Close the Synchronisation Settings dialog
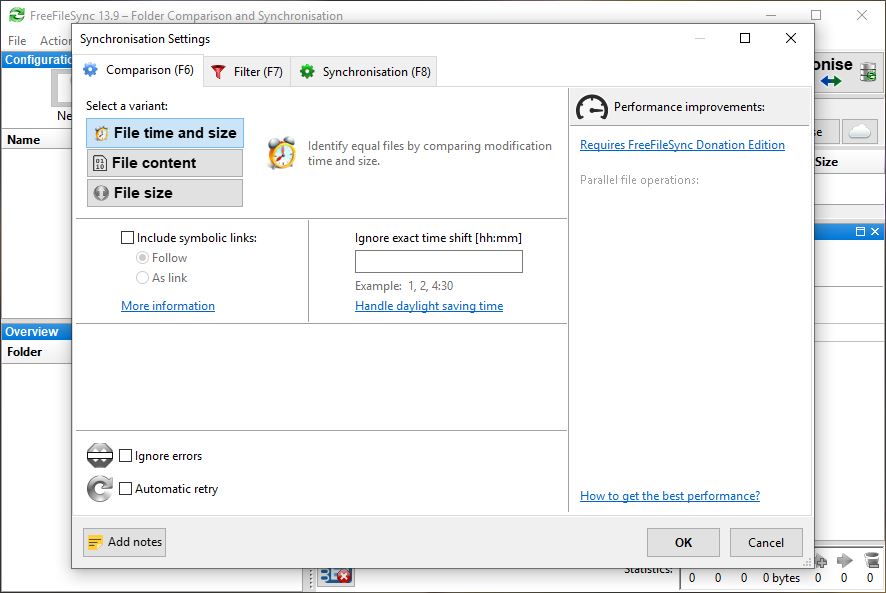 (791, 38)
